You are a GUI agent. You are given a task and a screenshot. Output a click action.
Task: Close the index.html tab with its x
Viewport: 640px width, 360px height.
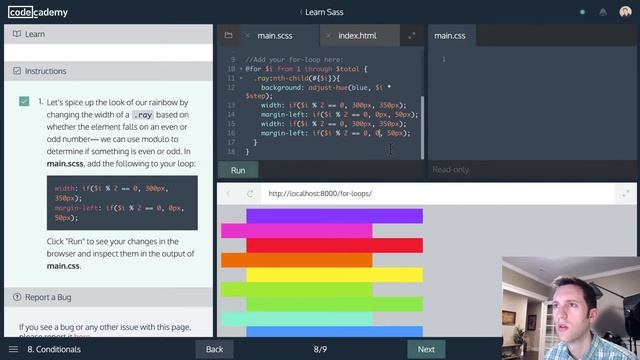[328, 36]
